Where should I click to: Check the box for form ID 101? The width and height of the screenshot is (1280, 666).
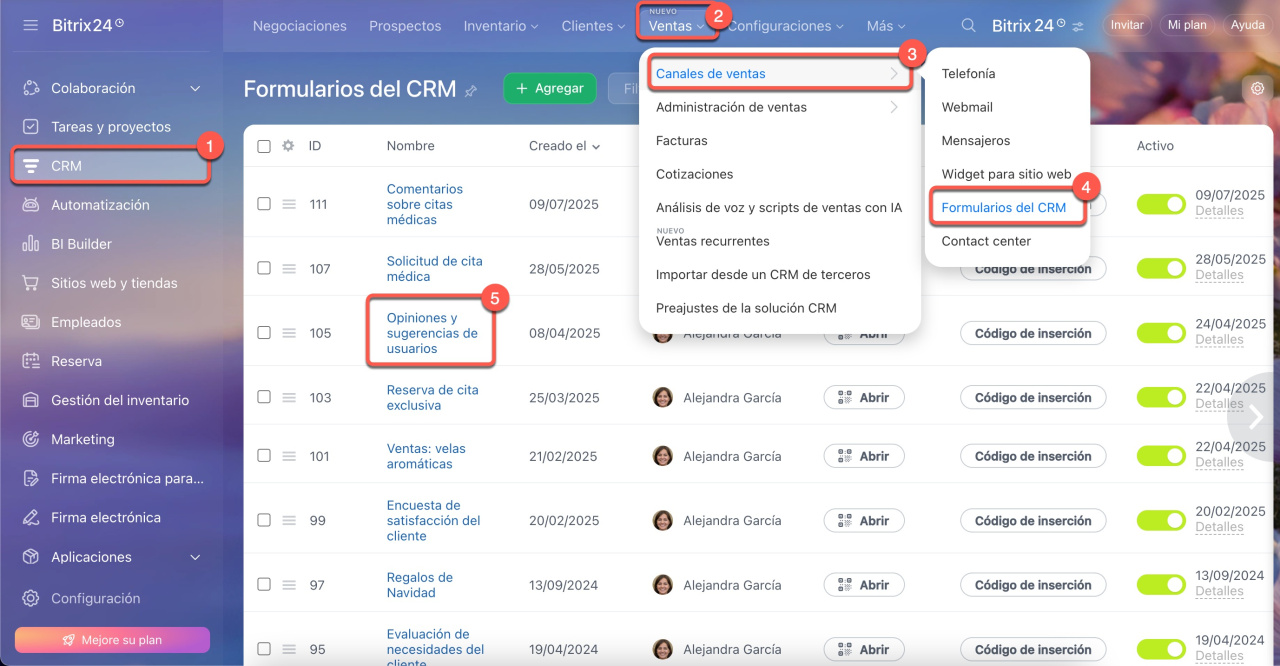click(264, 456)
